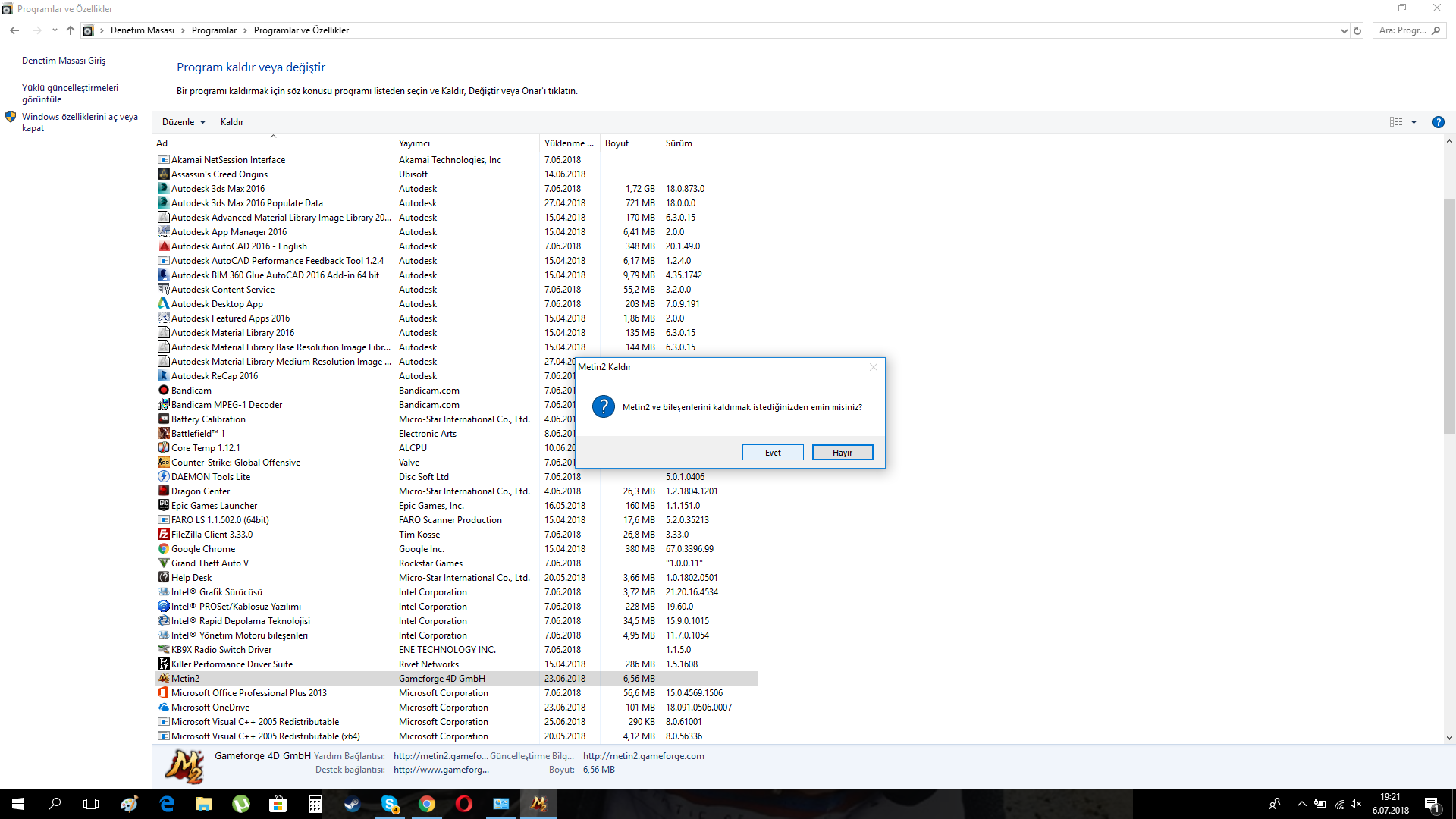The width and height of the screenshot is (1456, 819).
Task: Click Programlar in the breadcrumb
Action: click(x=215, y=30)
